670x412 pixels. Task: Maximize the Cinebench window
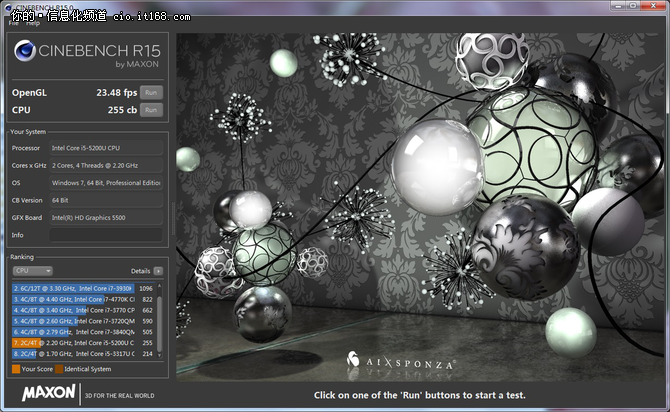[x=633, y=6]
